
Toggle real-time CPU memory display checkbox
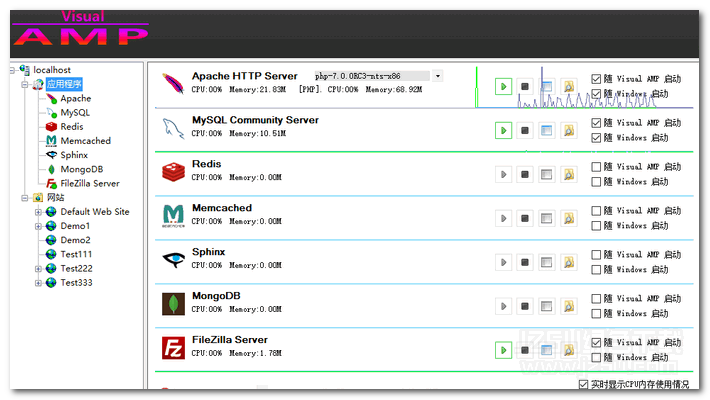tap(583, 385)
